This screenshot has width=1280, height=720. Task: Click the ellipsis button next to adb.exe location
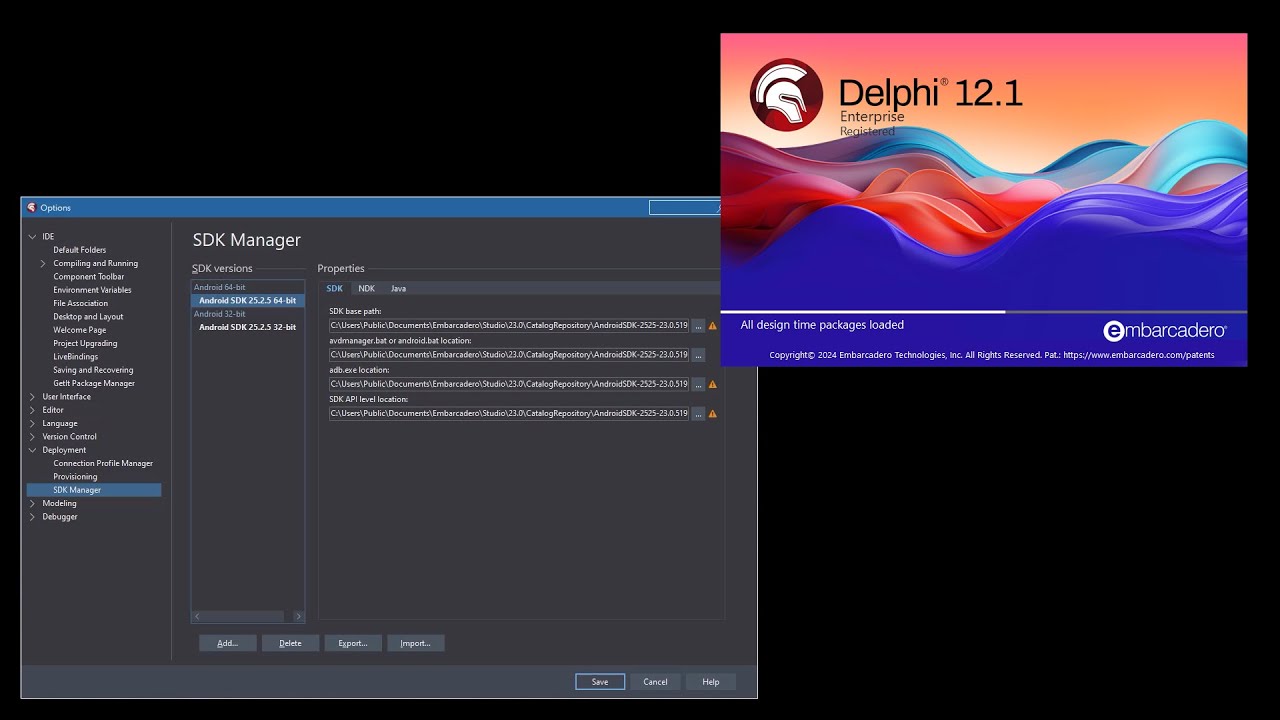[698, 384]
